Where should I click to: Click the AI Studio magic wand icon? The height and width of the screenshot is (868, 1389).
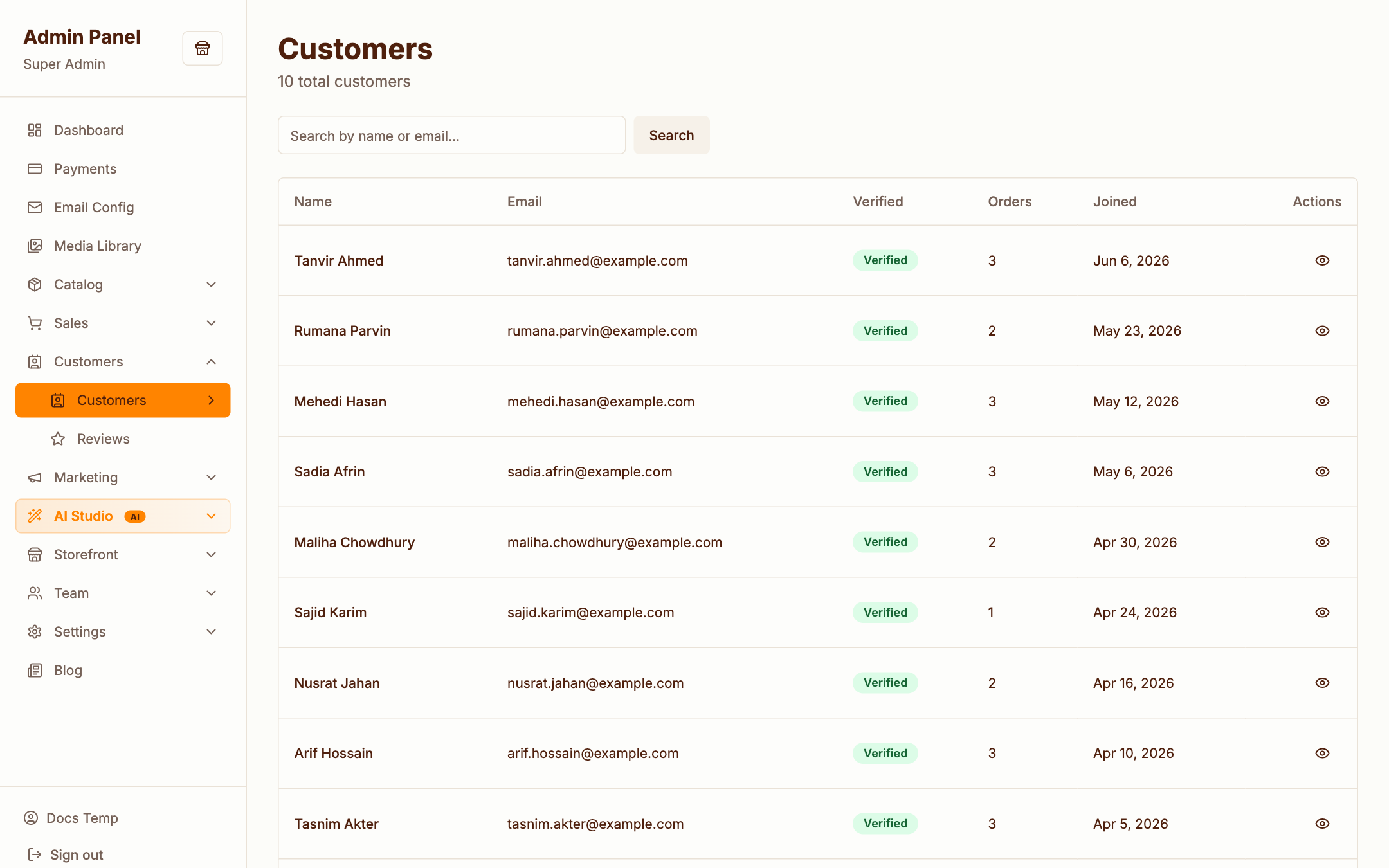(35, 516)
